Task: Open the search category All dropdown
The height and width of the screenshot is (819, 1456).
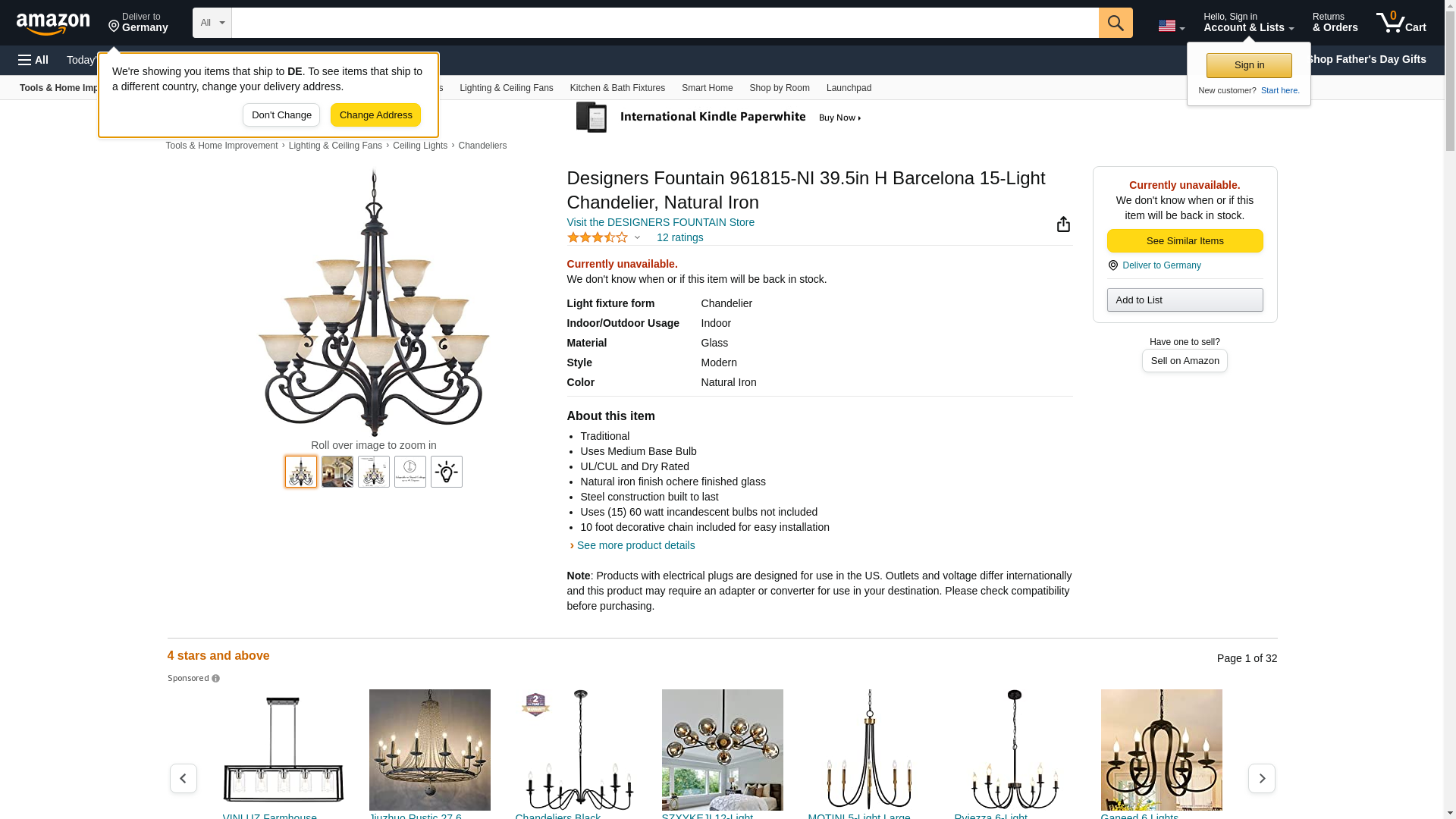Action: pyautogui.click(x=212, y=23)
